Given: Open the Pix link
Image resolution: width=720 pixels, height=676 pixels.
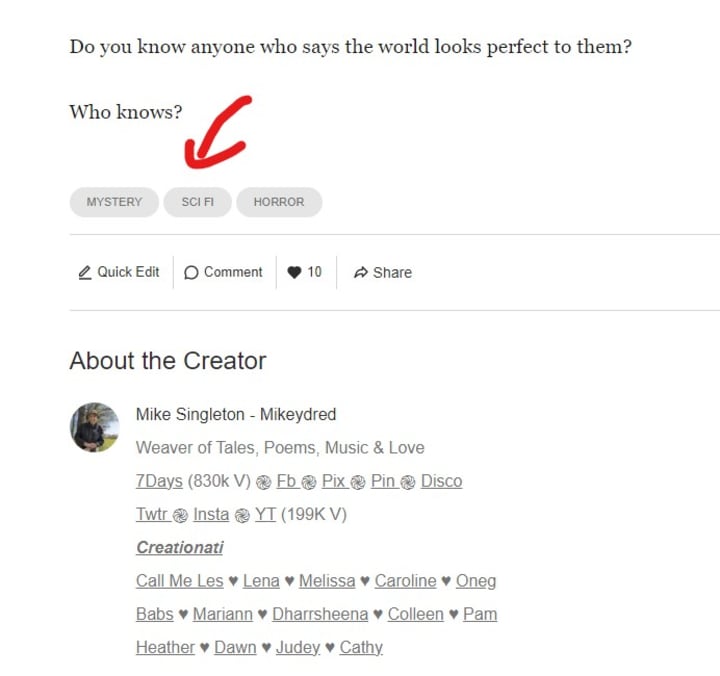Looking at the screenshot, I should (333, 481).
